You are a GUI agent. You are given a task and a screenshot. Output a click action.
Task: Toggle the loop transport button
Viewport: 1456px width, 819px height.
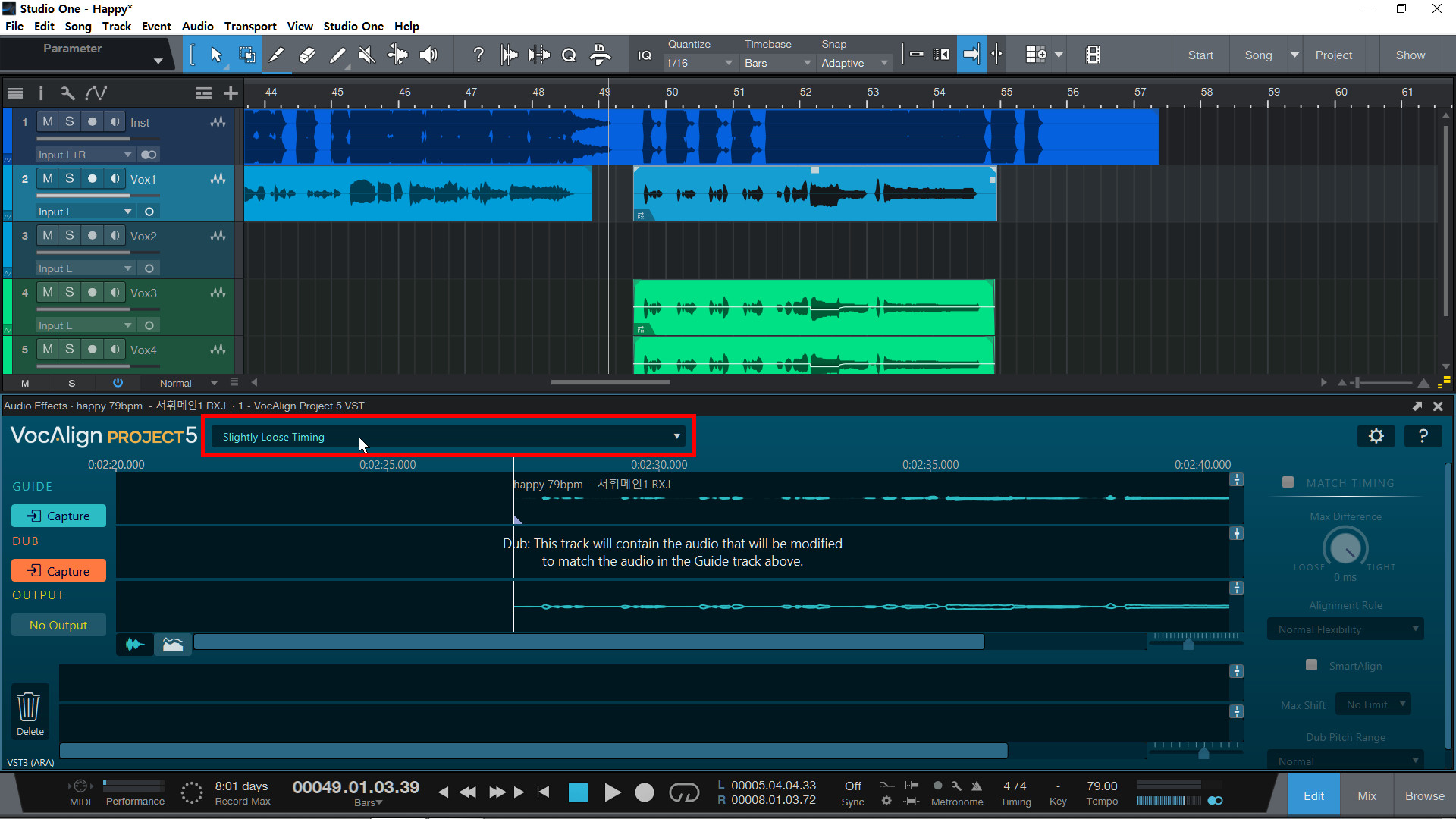(683, 792)
